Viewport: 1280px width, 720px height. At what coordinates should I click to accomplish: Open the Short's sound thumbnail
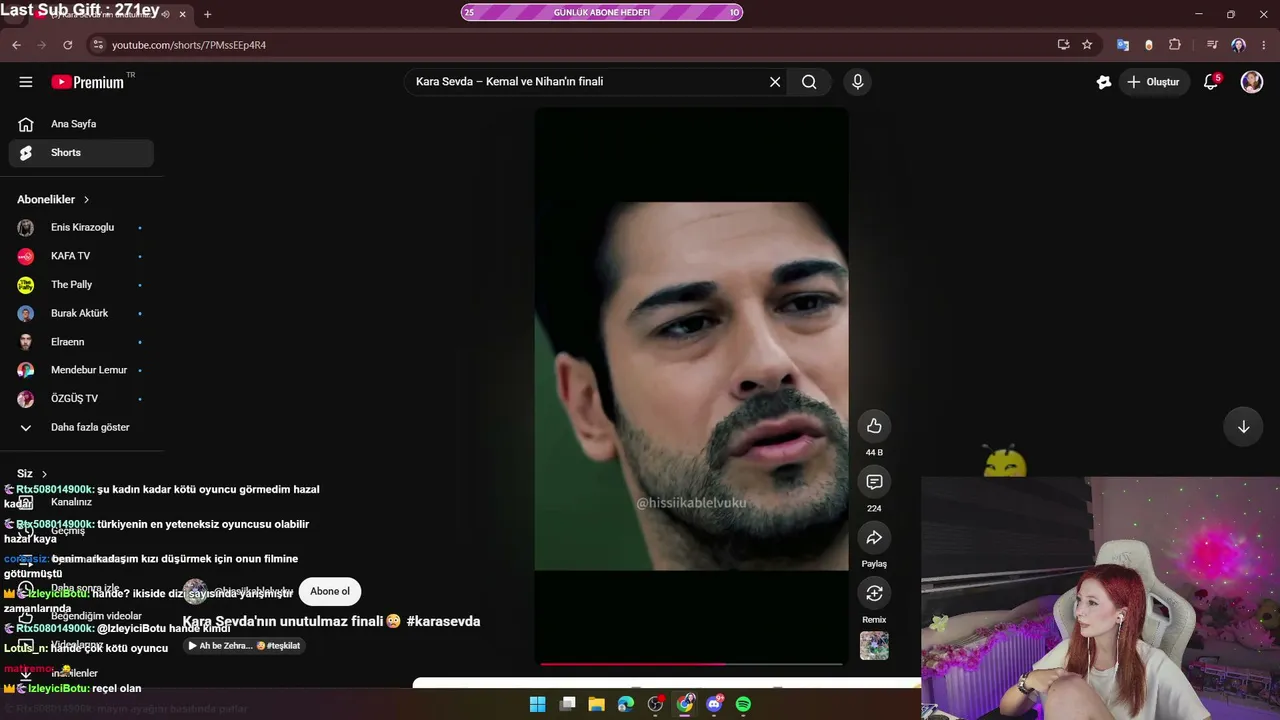click(x=874, y=646)
